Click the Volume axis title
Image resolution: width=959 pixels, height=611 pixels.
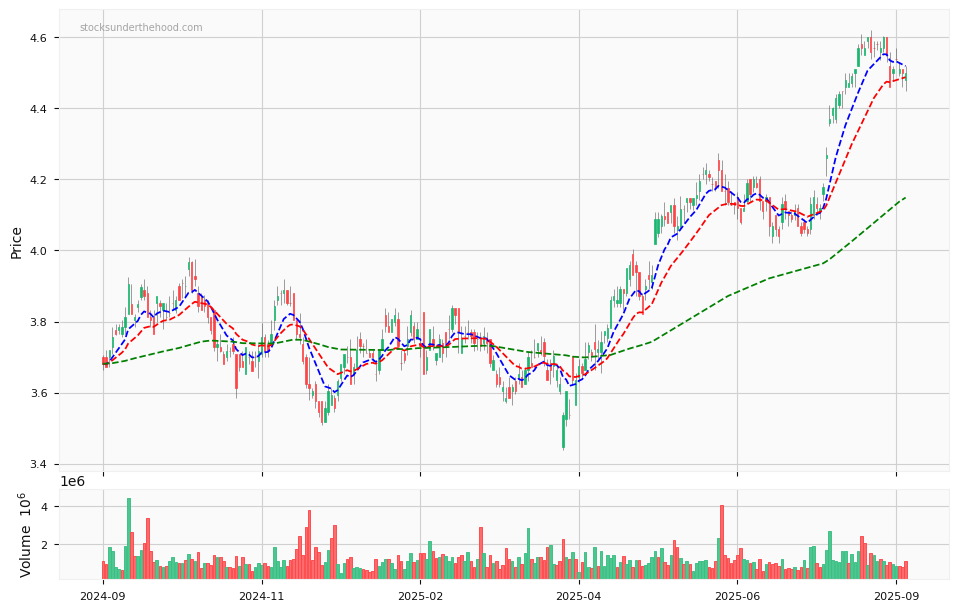[24, 535]
